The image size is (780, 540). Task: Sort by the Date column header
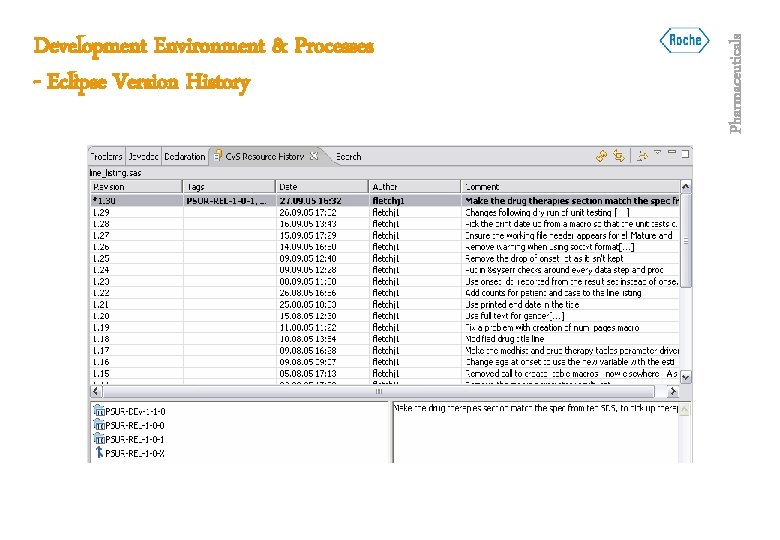[322, 186]
